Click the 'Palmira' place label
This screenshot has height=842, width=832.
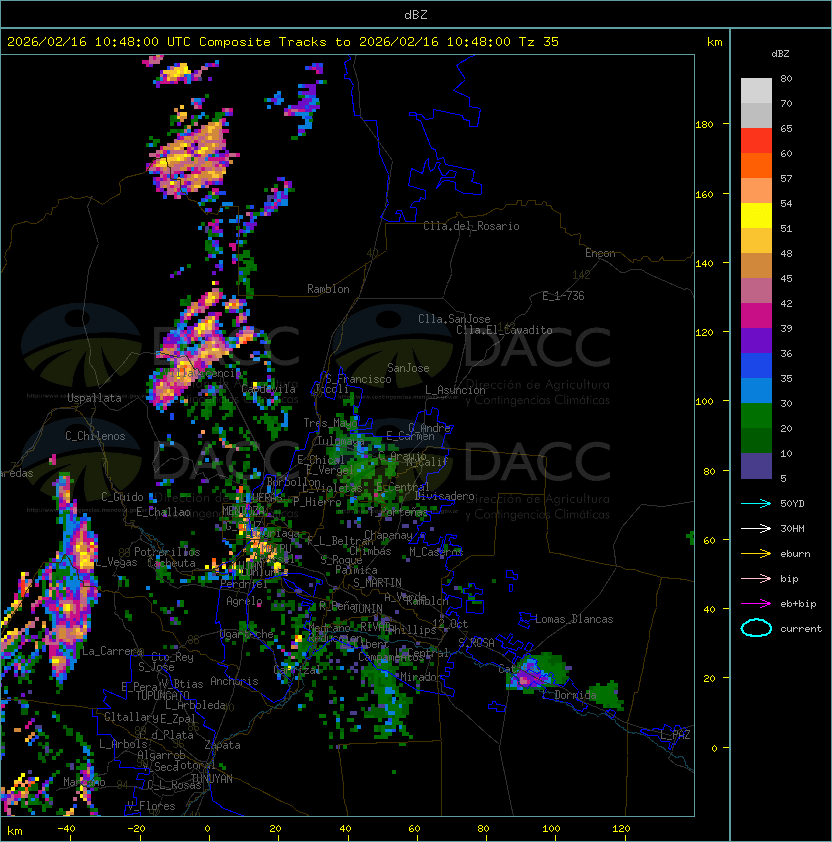356,570
